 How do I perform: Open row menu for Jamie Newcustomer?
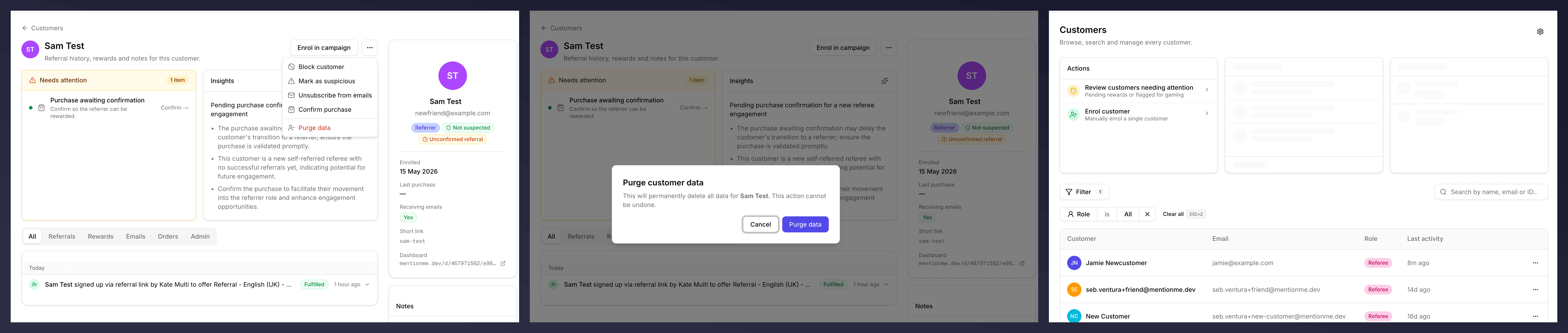coord(1535,263)
